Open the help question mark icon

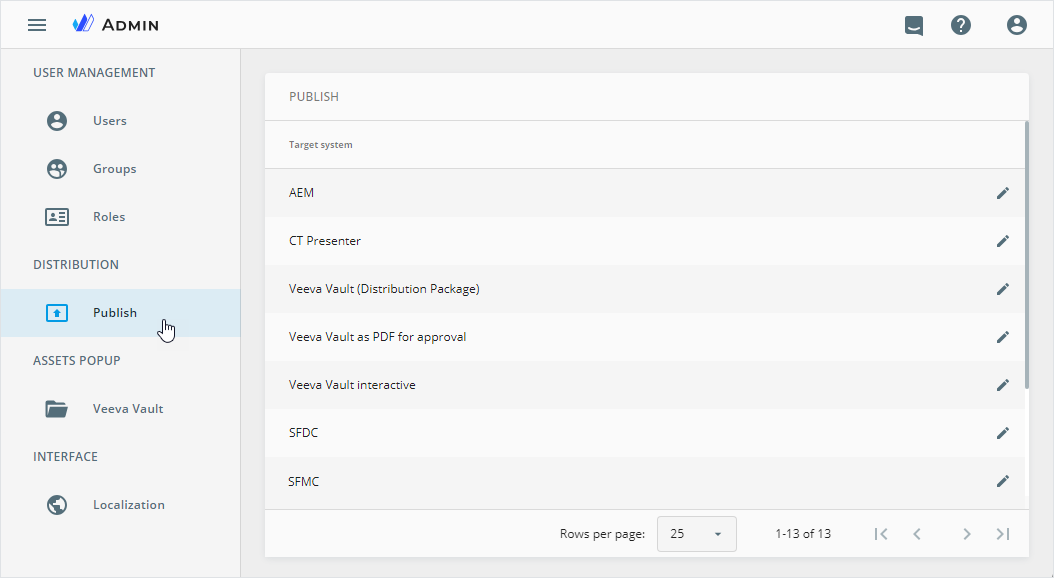pyautogui.click(x=961, y=25)
